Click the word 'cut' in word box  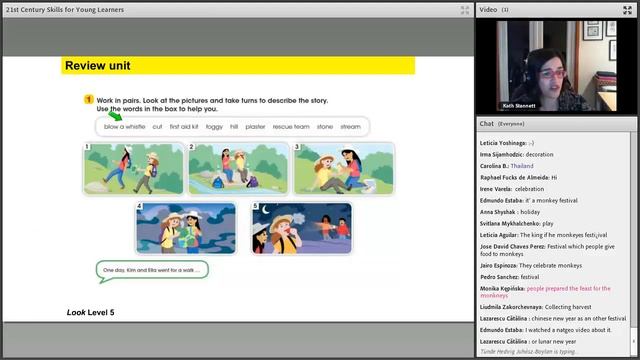click(157, 127)
